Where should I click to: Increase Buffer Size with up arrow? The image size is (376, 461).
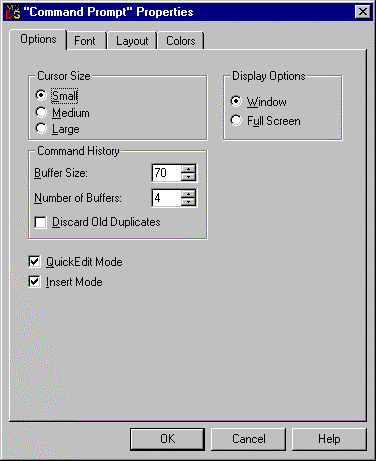pos(188,169)
